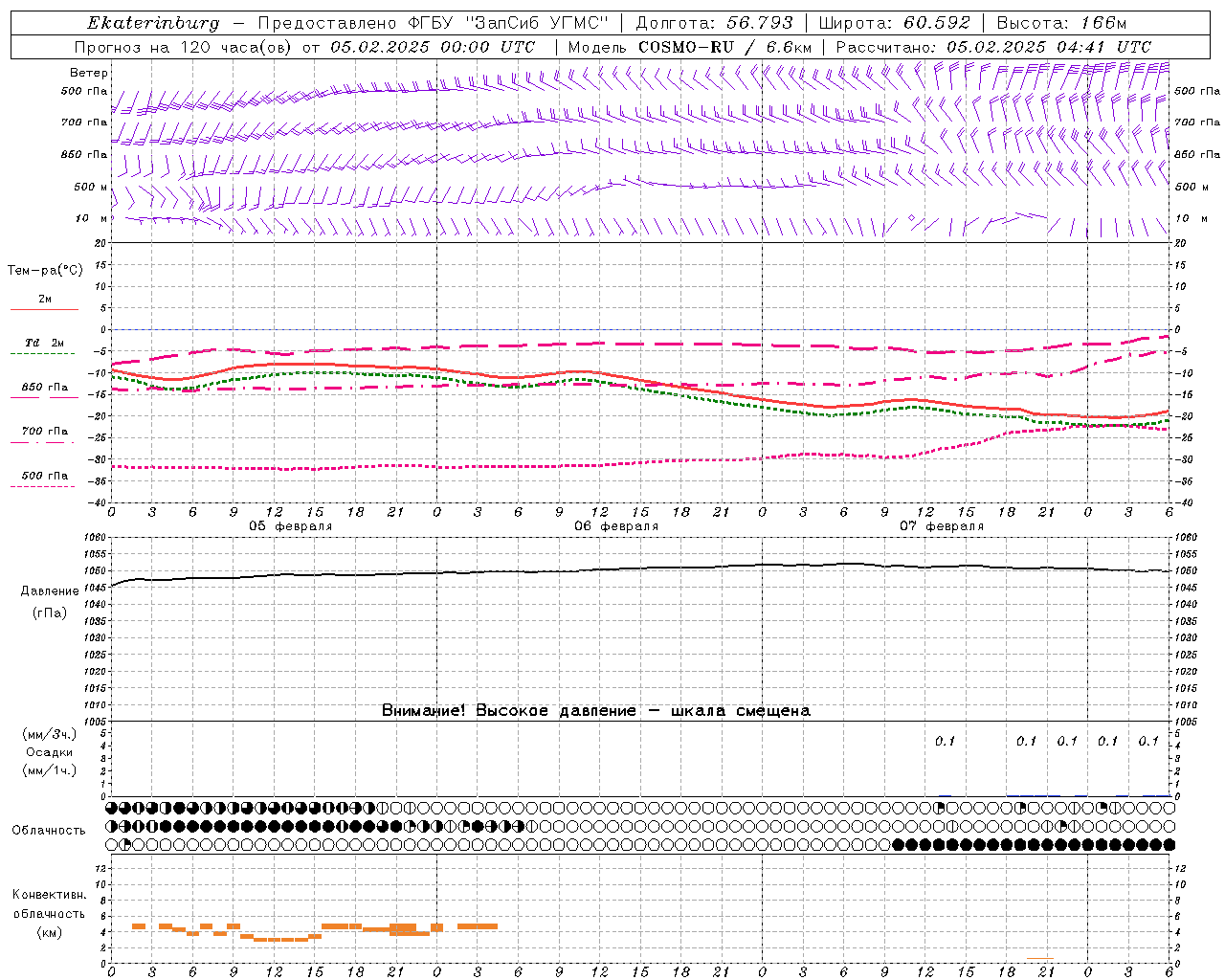The height and width of the screenshot is (980, 1225).
Task: Click the 2м temperature legend label
Action: 45,300
